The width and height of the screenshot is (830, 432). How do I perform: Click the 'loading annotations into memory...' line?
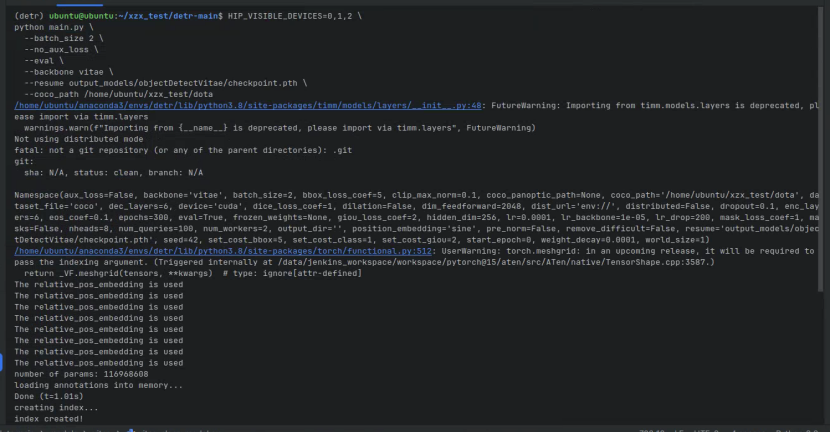pos(98,385)
